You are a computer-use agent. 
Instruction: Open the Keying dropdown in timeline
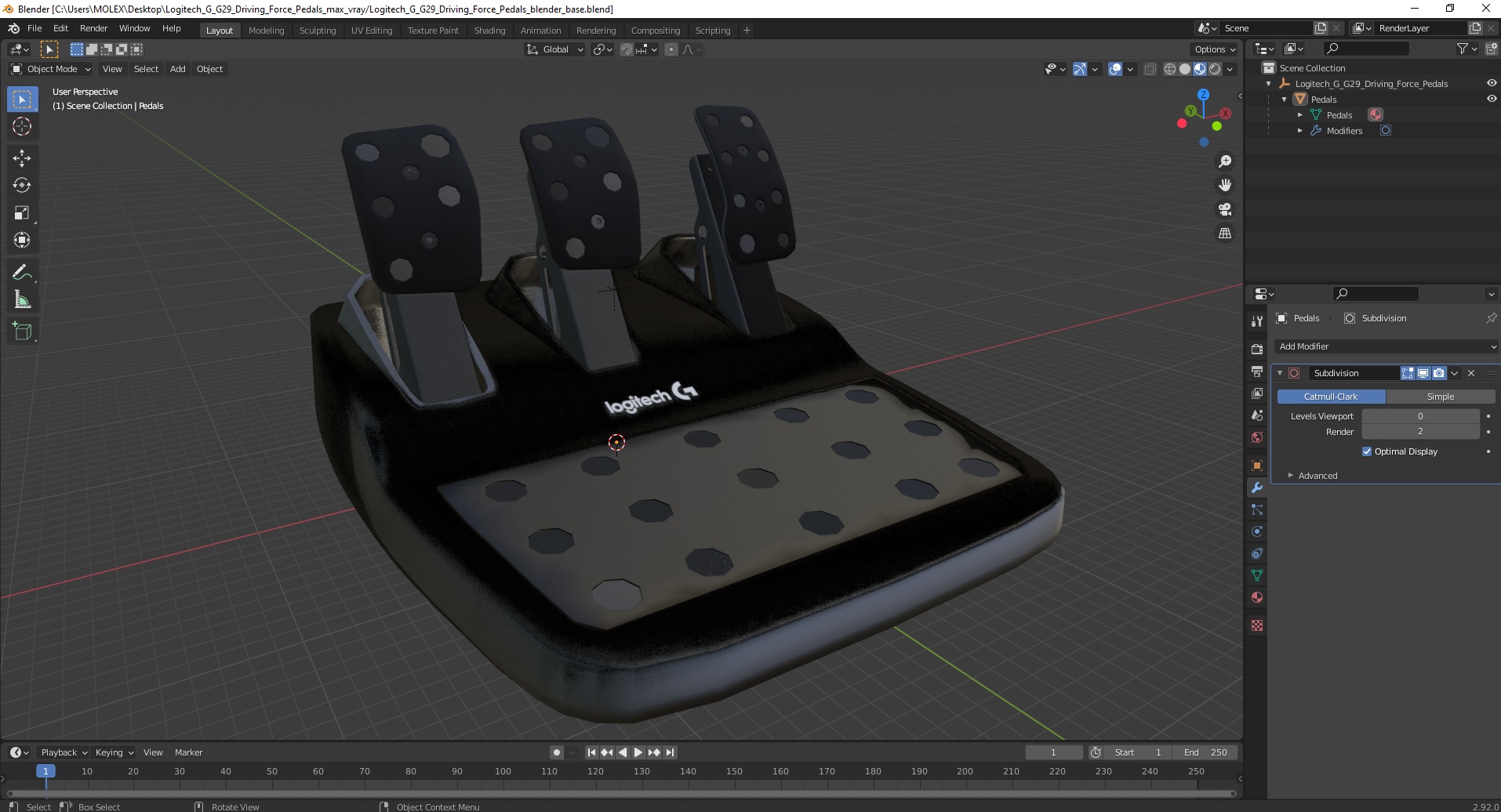114,752
